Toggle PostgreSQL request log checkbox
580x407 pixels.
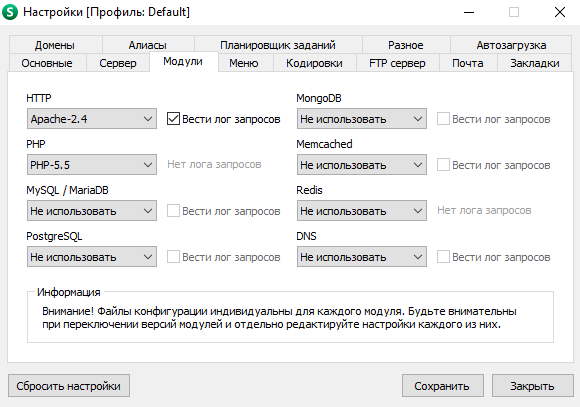(x=173, y=256)
